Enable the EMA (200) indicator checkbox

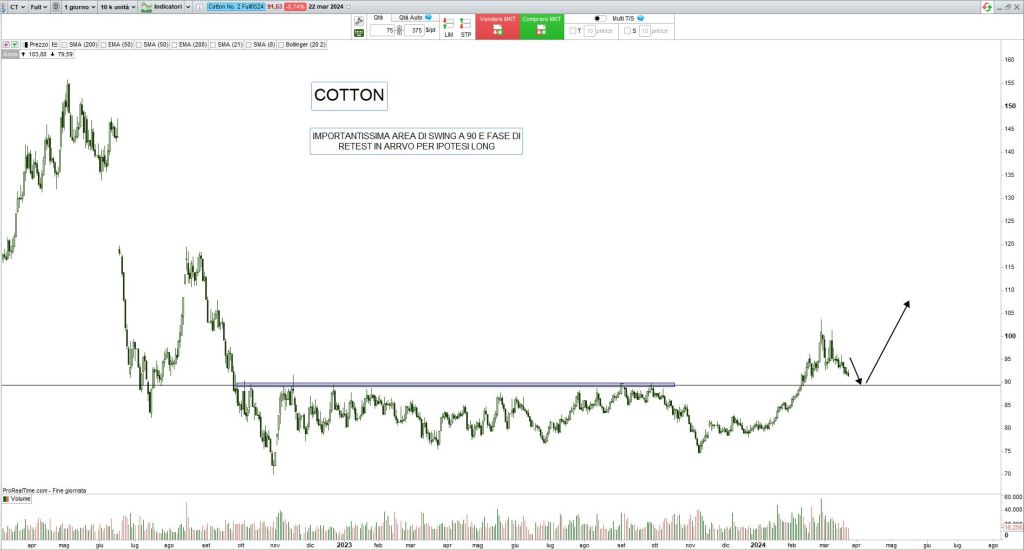[x=174, y=45]
